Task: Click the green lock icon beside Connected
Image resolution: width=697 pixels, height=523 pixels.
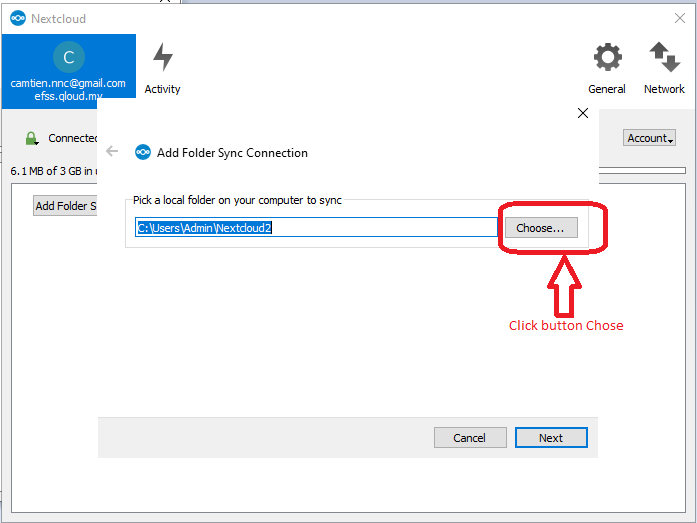Action: click(x=31, y=138)
